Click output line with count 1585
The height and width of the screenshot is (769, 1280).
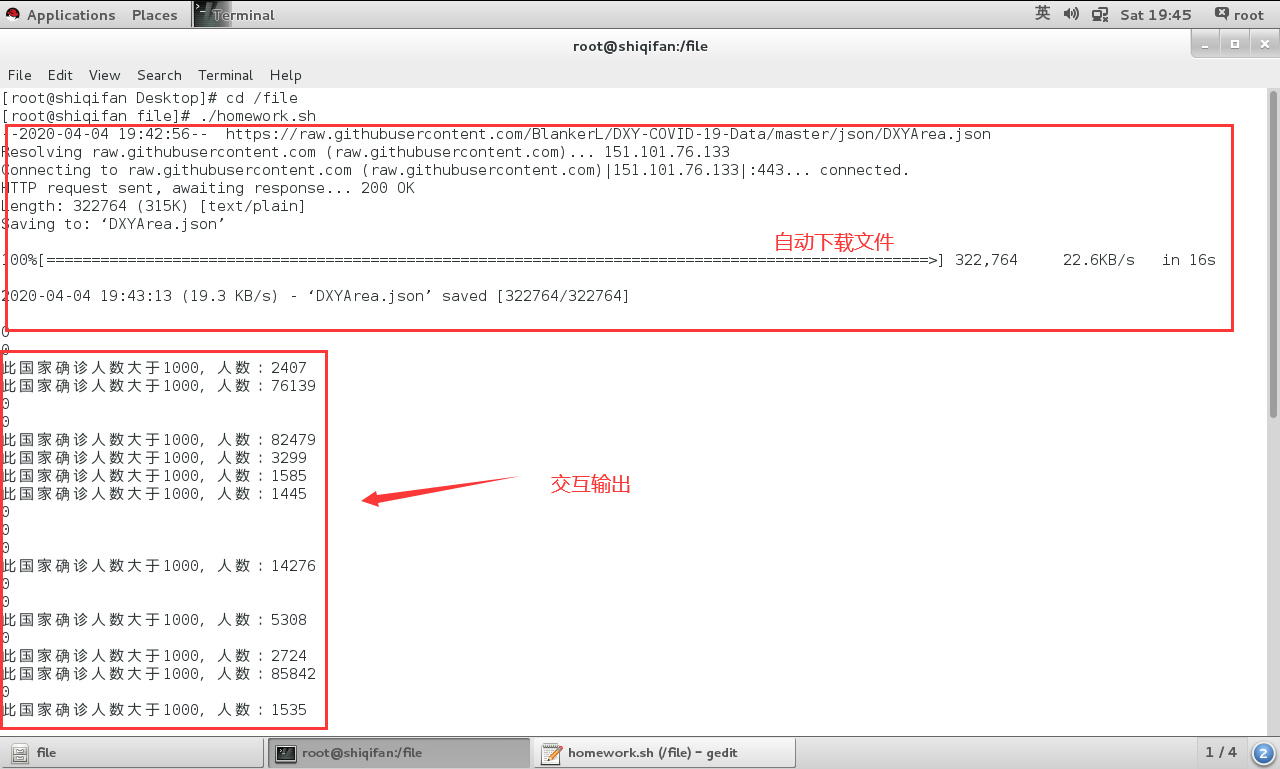tap(155, 476)
